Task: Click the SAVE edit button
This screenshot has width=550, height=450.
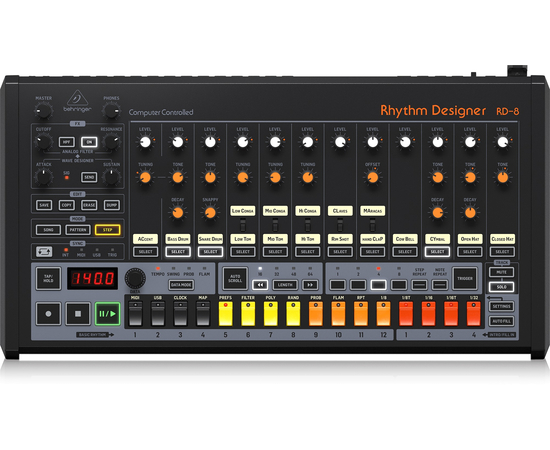Action: [44, 205]
